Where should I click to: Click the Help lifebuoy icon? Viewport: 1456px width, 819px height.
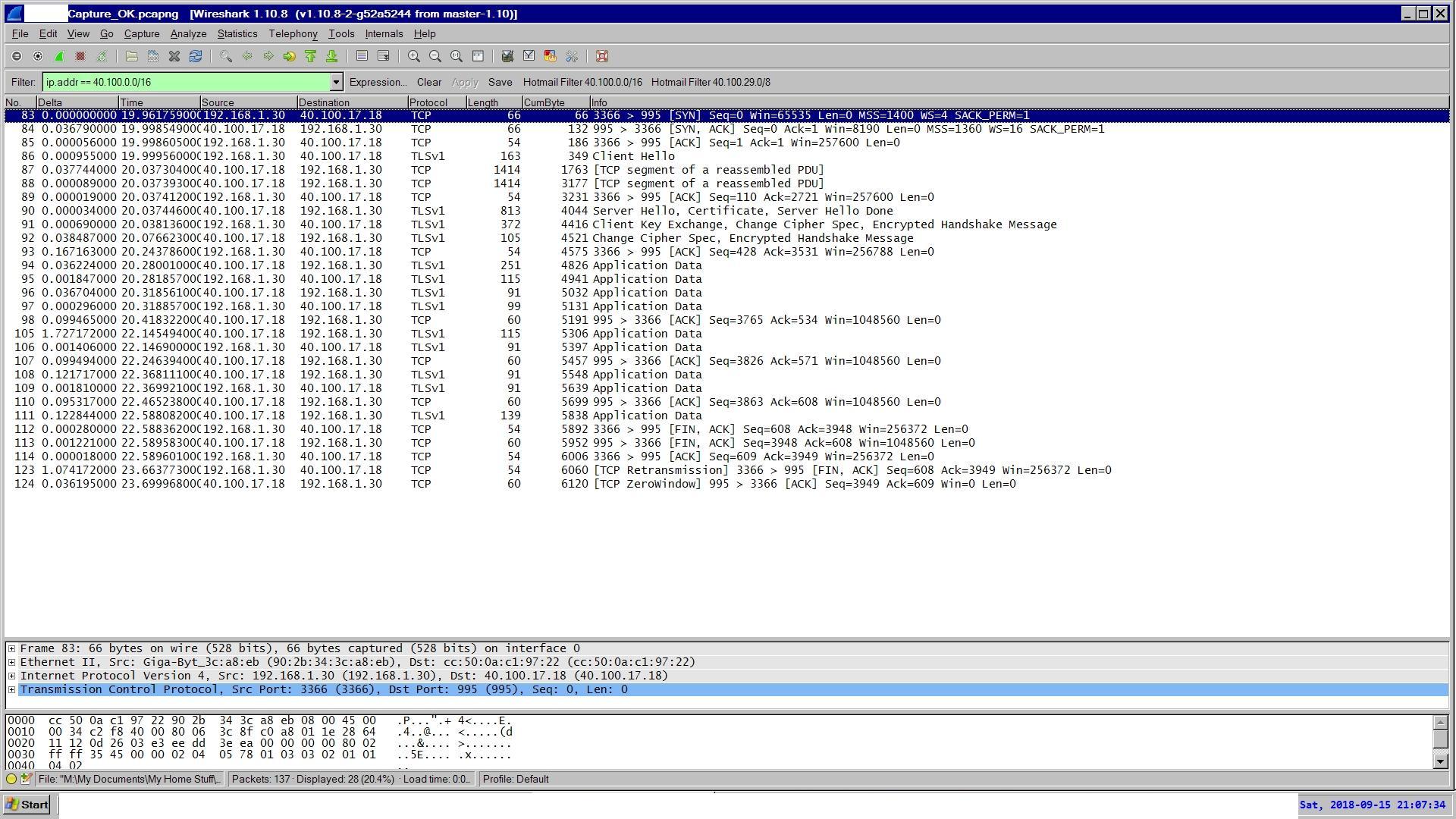tap(602, 56)
